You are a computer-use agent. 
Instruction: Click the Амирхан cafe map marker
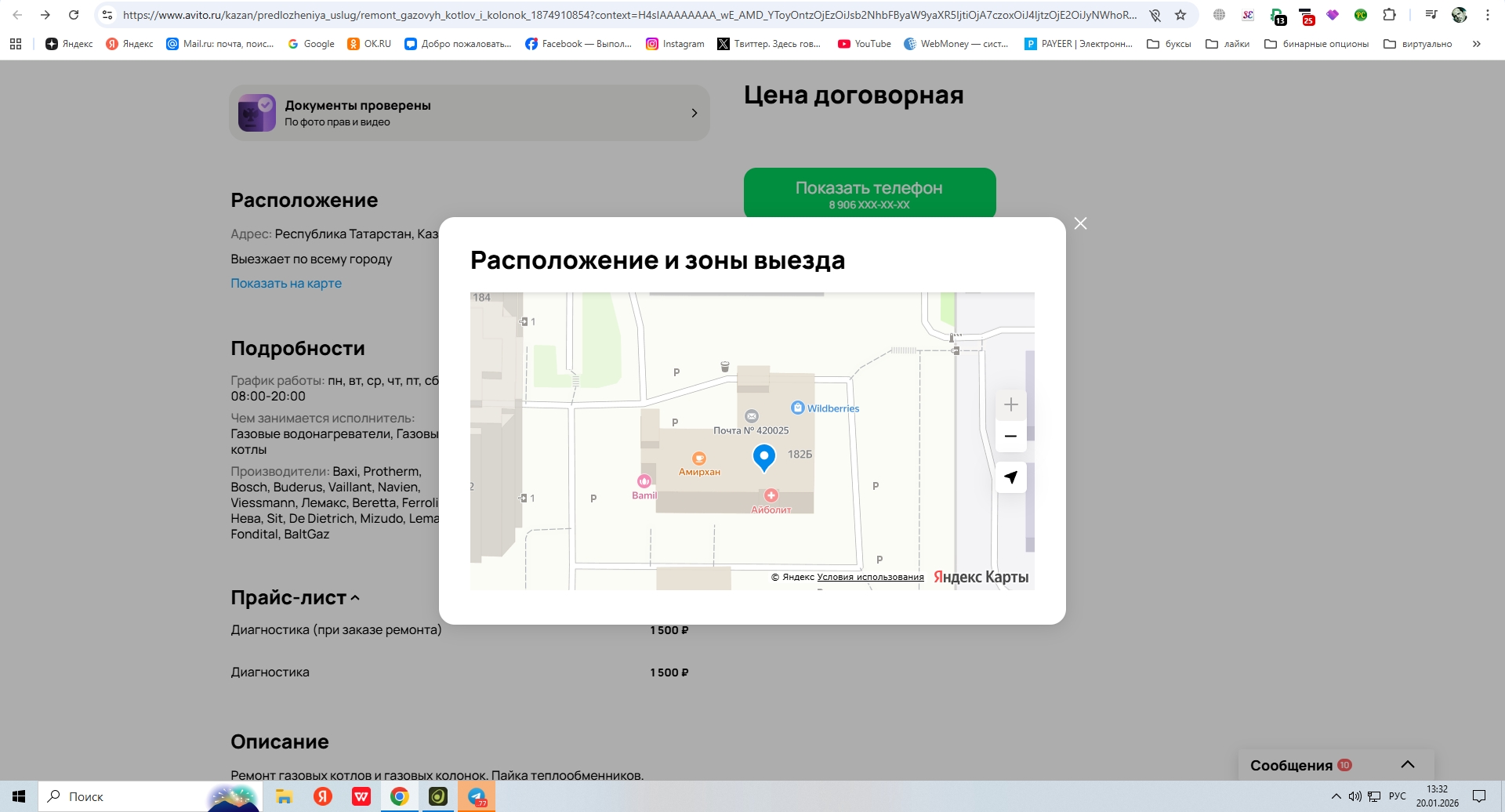(698, 459)
